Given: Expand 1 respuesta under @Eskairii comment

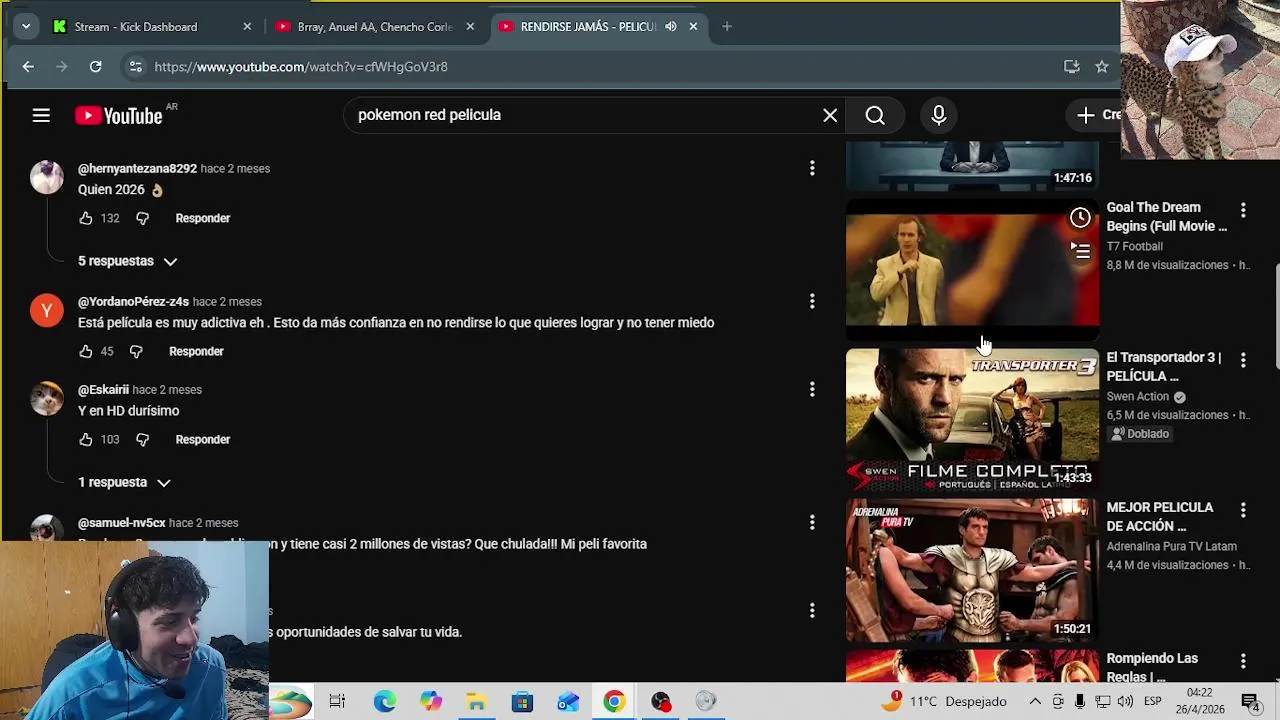Looking at the screenshot, I should pos(124,482).
